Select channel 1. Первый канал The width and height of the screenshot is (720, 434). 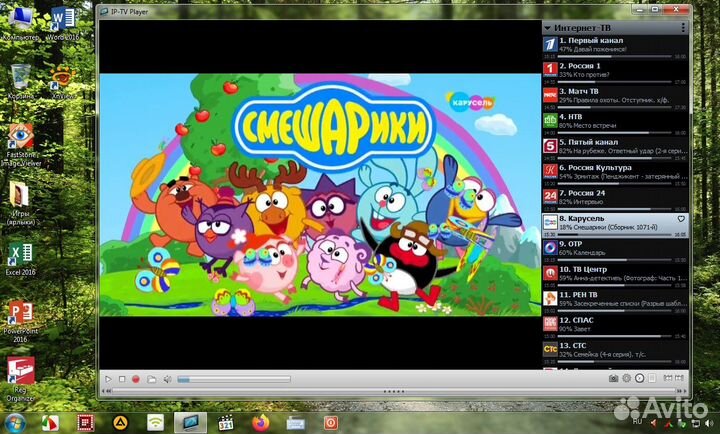(615, 48)
